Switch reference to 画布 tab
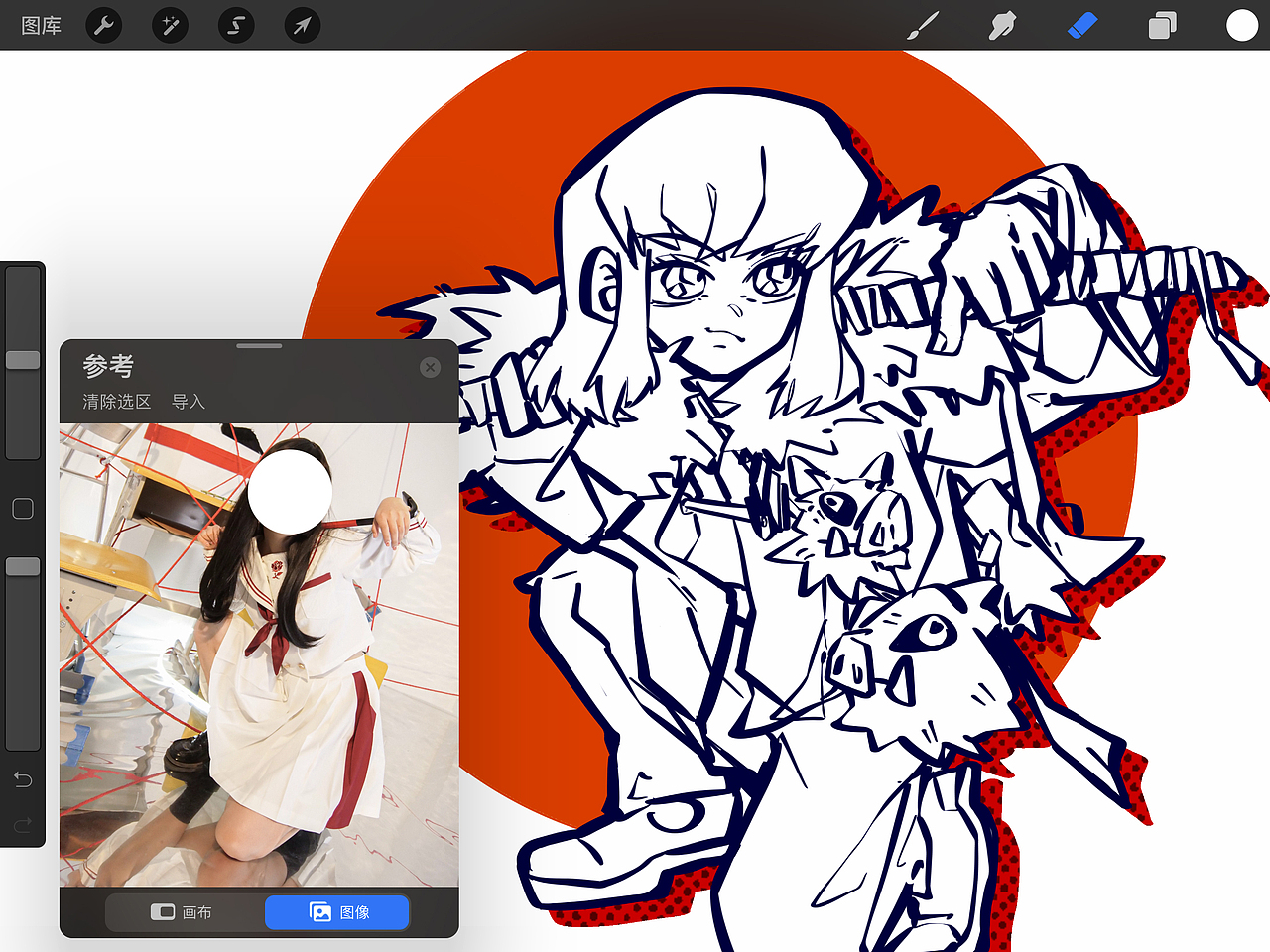1270x952 pixels. point(185,912)
